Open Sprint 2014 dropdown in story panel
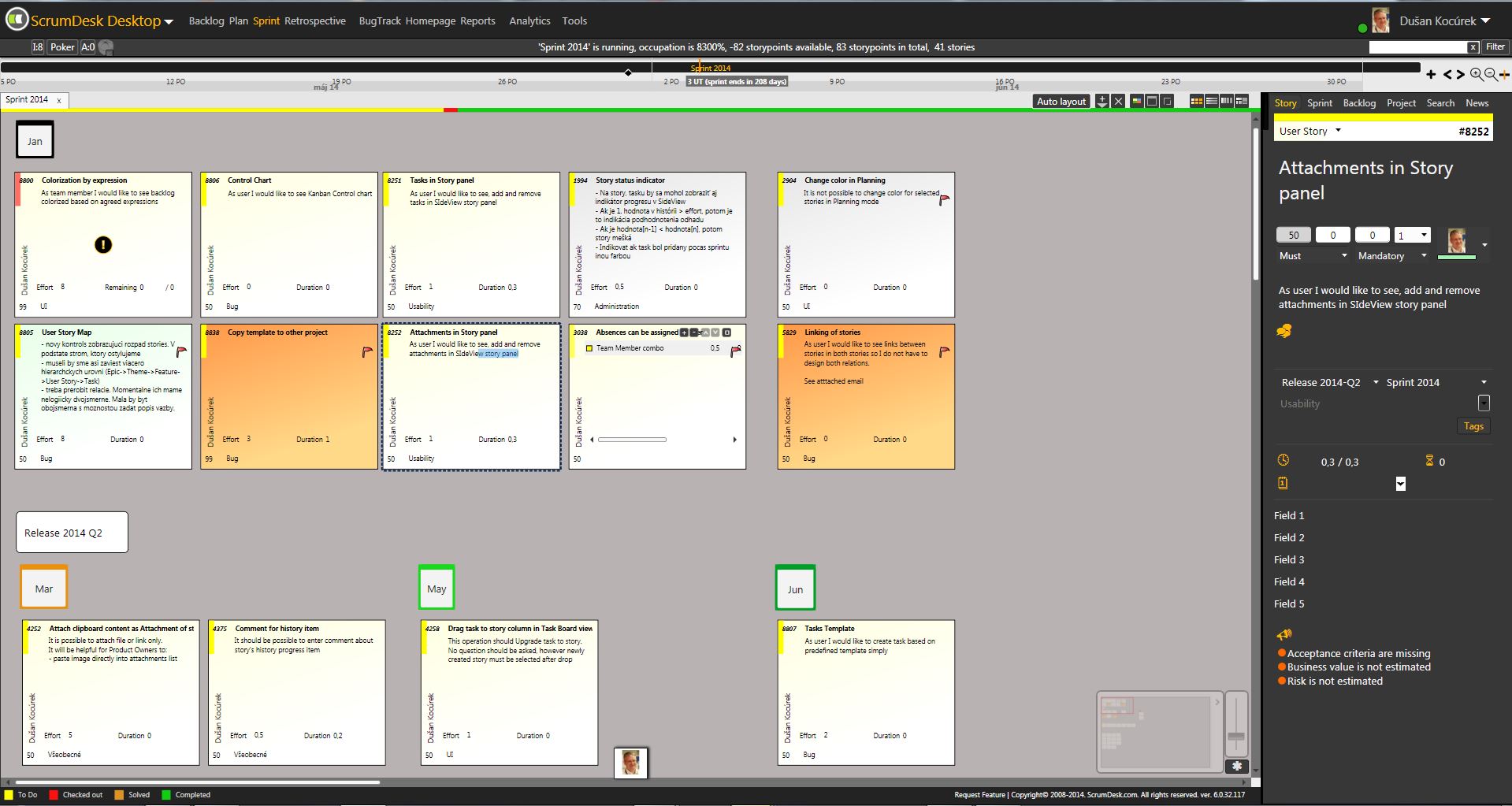This screenshot has width=1512, height=806. tap(1484, 382)
